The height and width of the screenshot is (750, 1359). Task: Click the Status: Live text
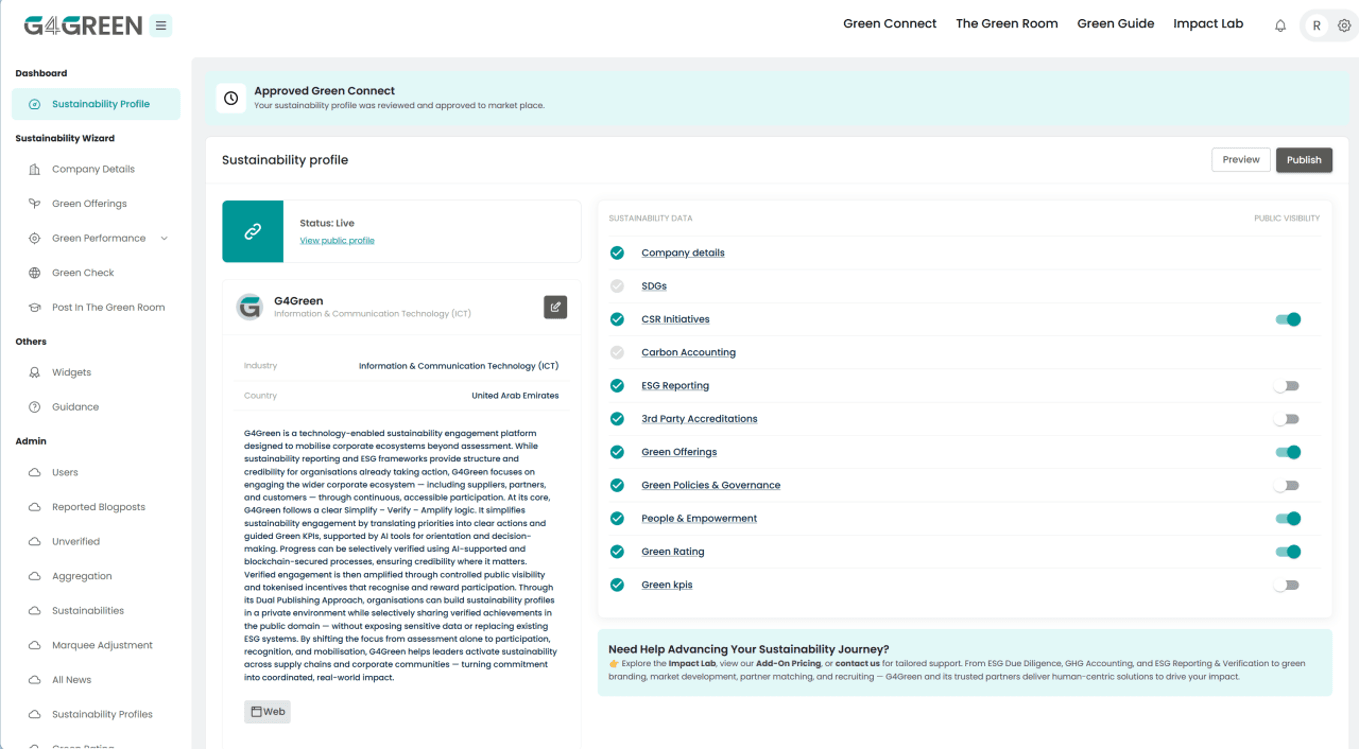tap(327, 223)
